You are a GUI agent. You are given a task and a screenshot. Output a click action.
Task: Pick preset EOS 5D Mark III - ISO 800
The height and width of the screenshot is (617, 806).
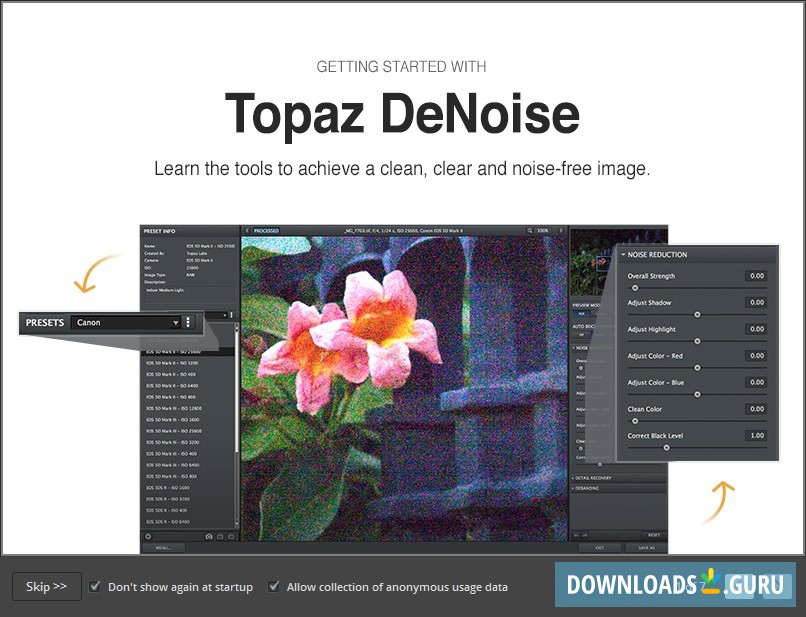click(172, 476)
